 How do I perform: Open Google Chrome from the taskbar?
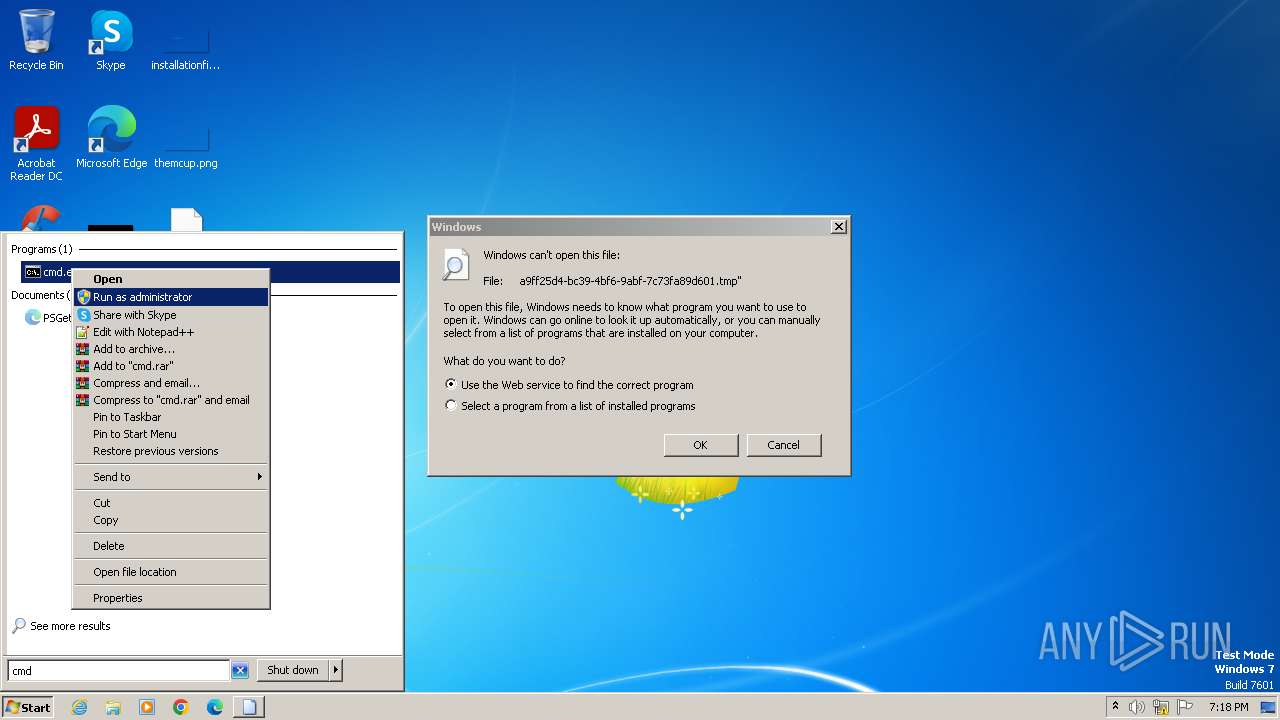pyautogui.click(x=181, y=707)
